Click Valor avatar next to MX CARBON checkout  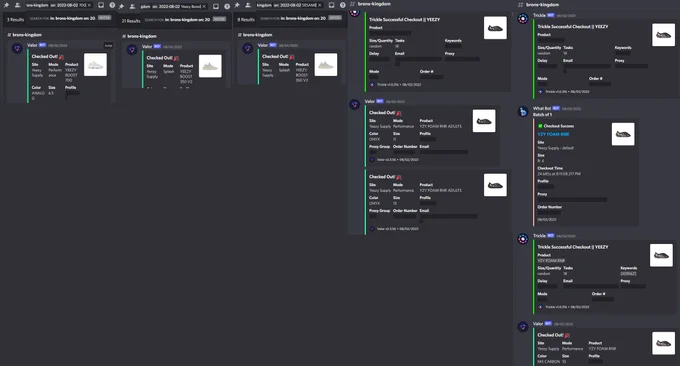(x=523, y=327)
